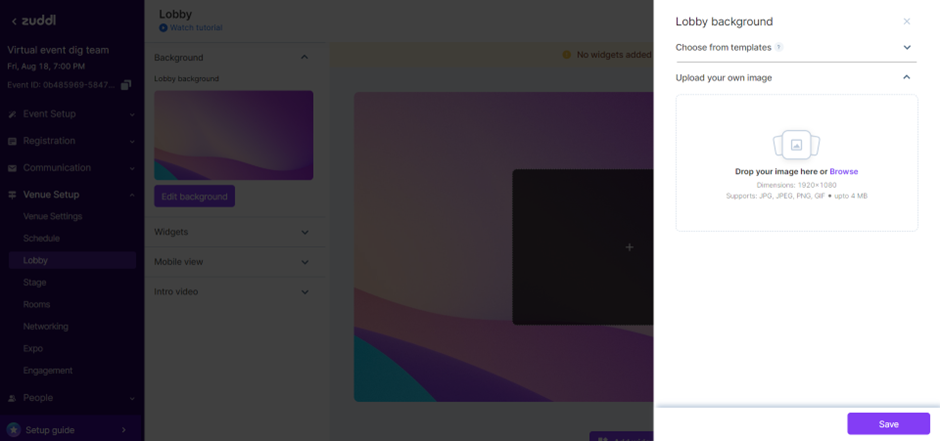Image resolution: width=940 pixels, height=441 pixels.
Task: Click the Venue Setup sidebar icon
Action: pyautogui.click(x=12, y=195)
